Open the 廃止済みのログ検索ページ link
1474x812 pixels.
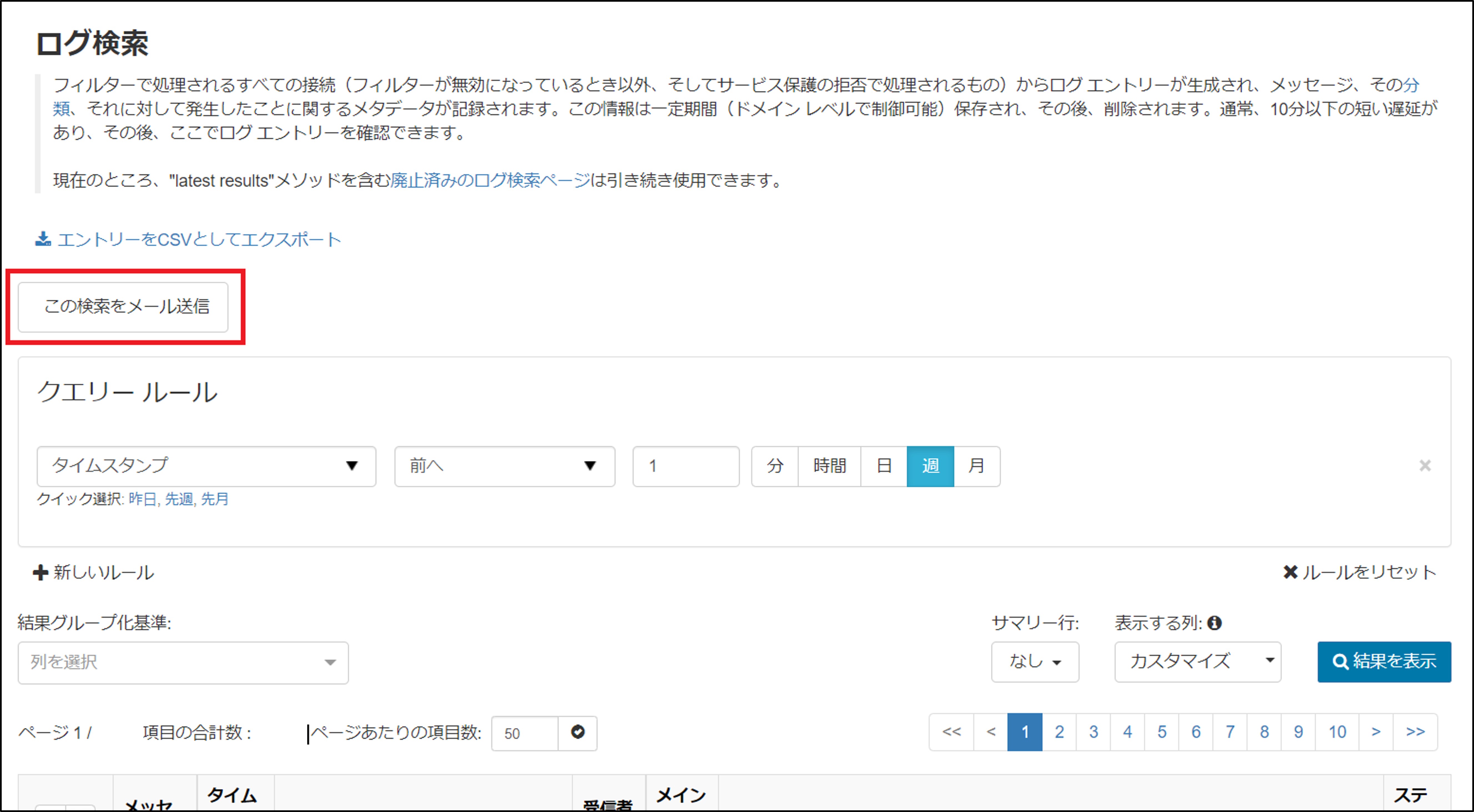tap(490, 180)
